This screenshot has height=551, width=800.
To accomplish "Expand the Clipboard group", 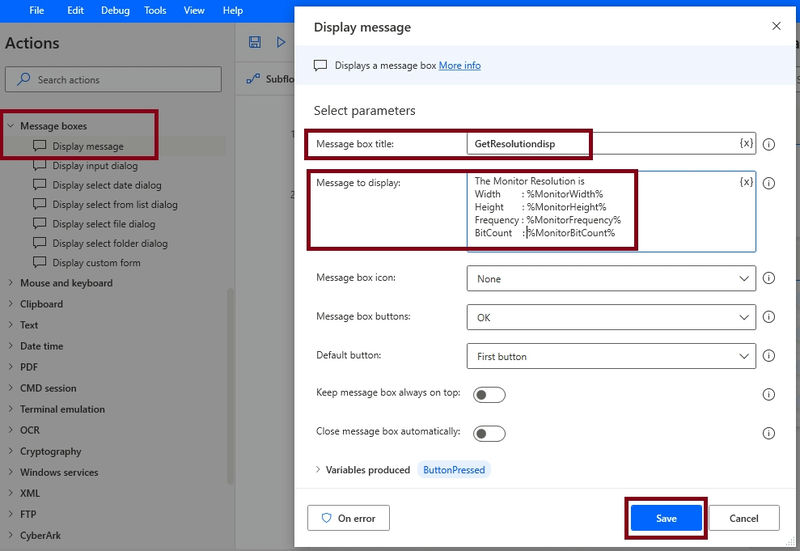I will pyautogui.click(x=11, y=304).
